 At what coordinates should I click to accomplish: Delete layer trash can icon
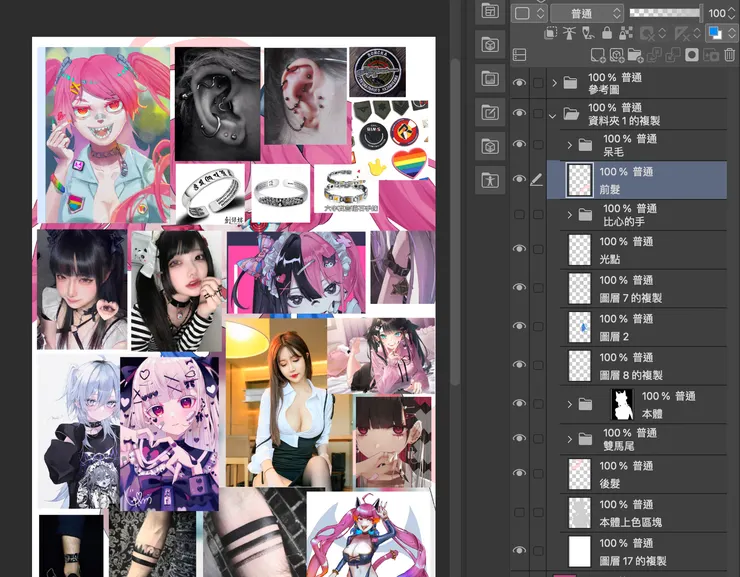coord(730,55)
